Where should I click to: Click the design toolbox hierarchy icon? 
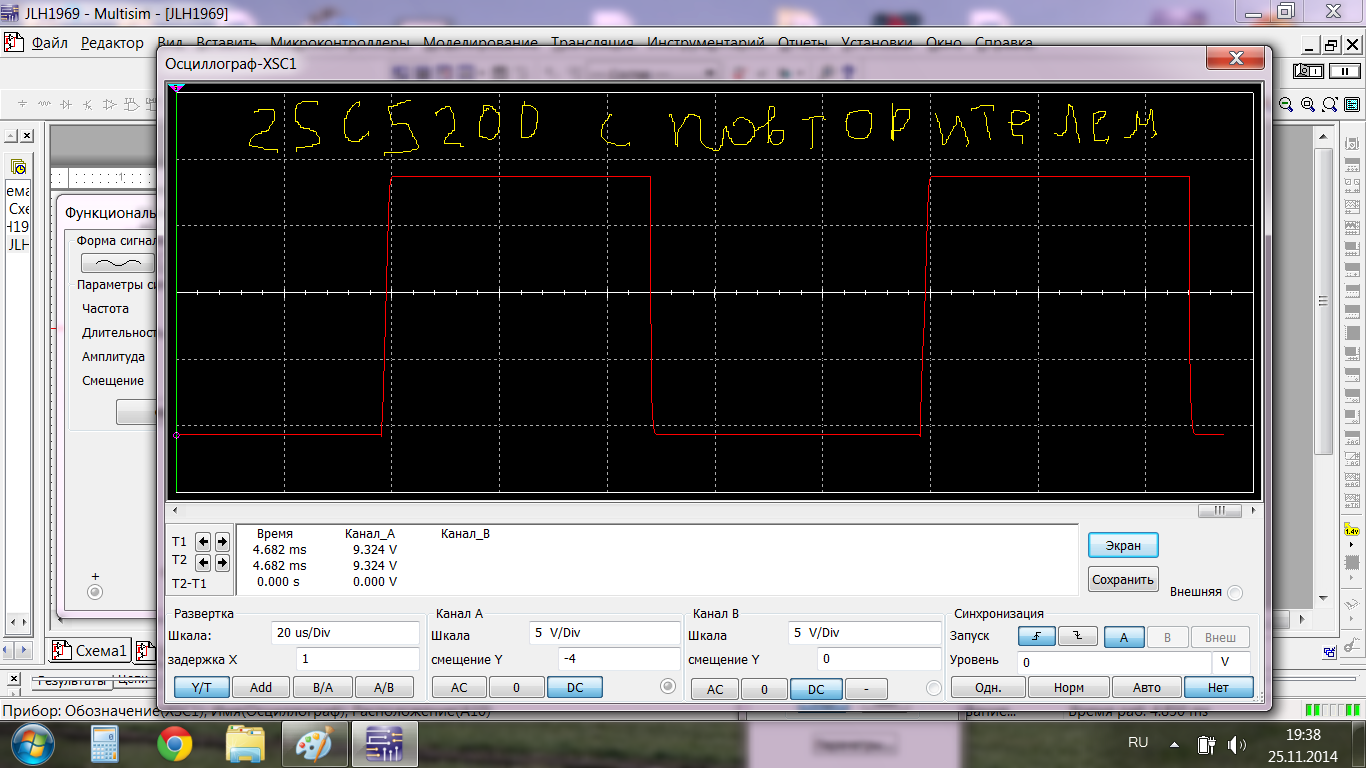[19, 167]
